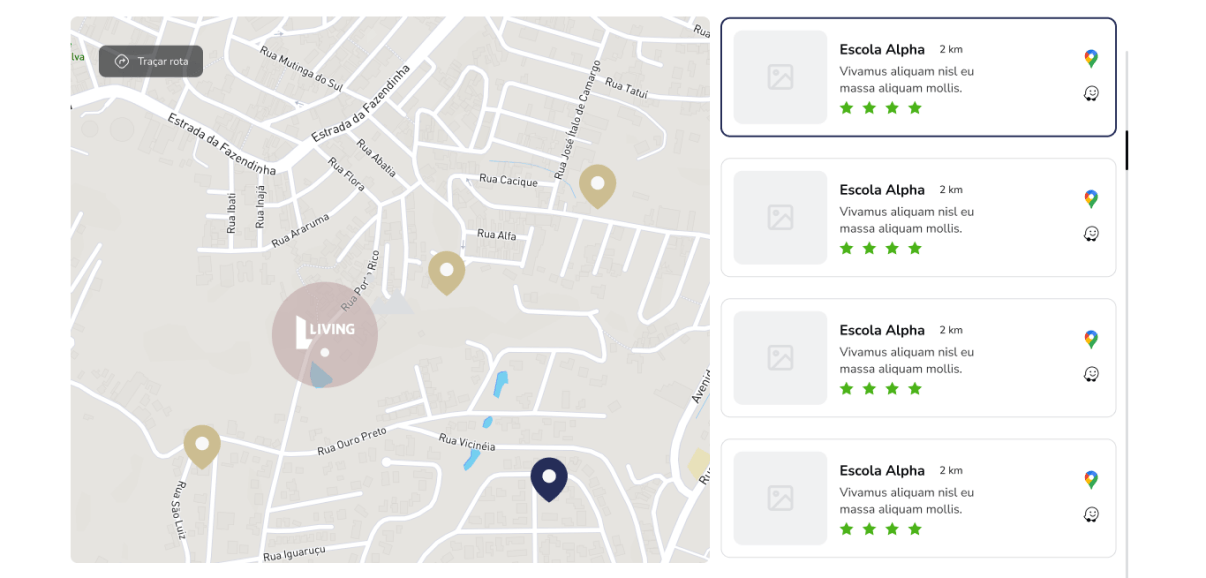Open Waze icon in first Escola Alpha card
Screen dimensions: 1206x578
[x=1091, y=93]
